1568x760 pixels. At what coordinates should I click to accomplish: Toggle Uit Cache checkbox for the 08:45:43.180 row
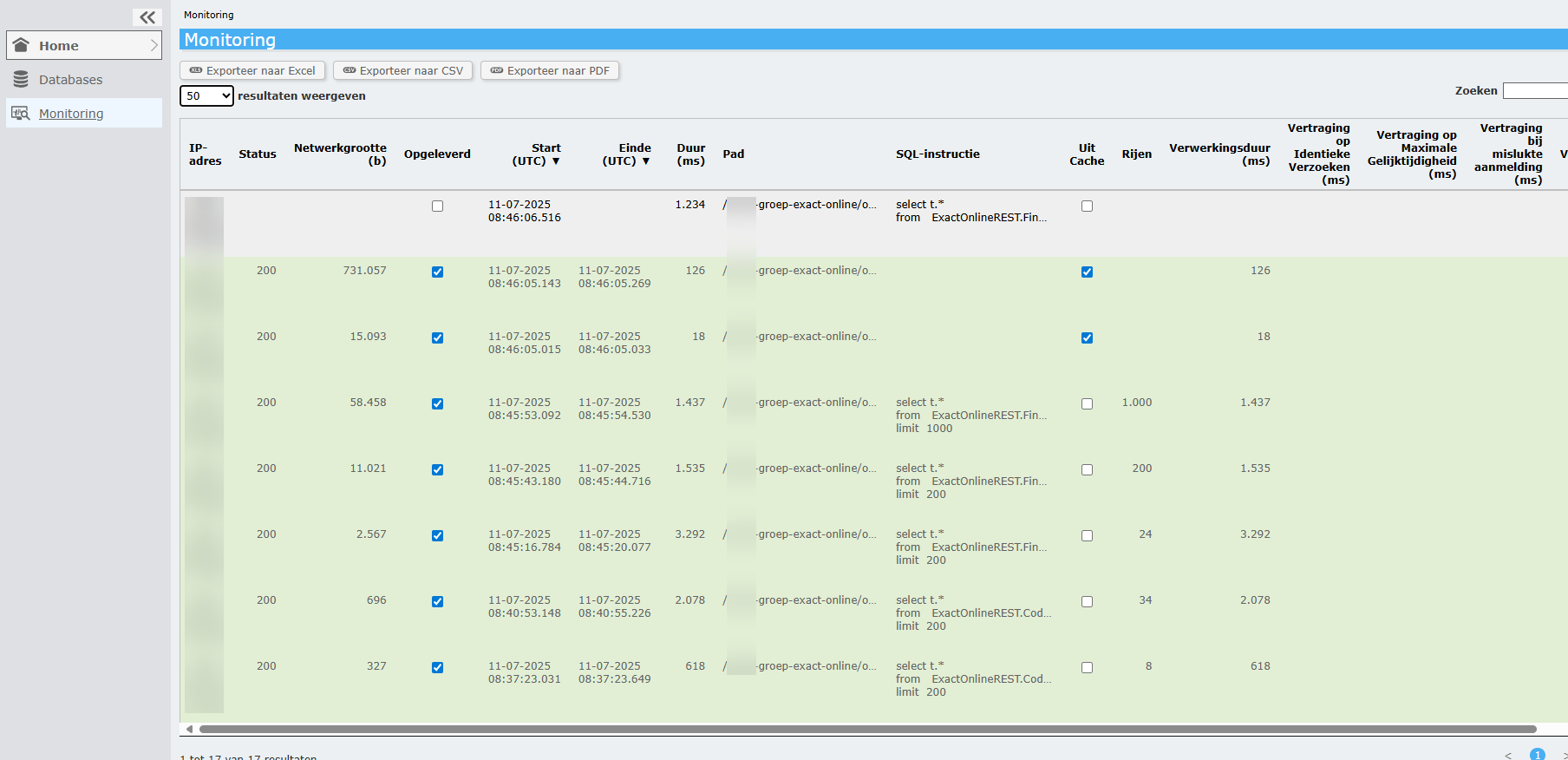pyautogui.click(x=1087, y=470)
